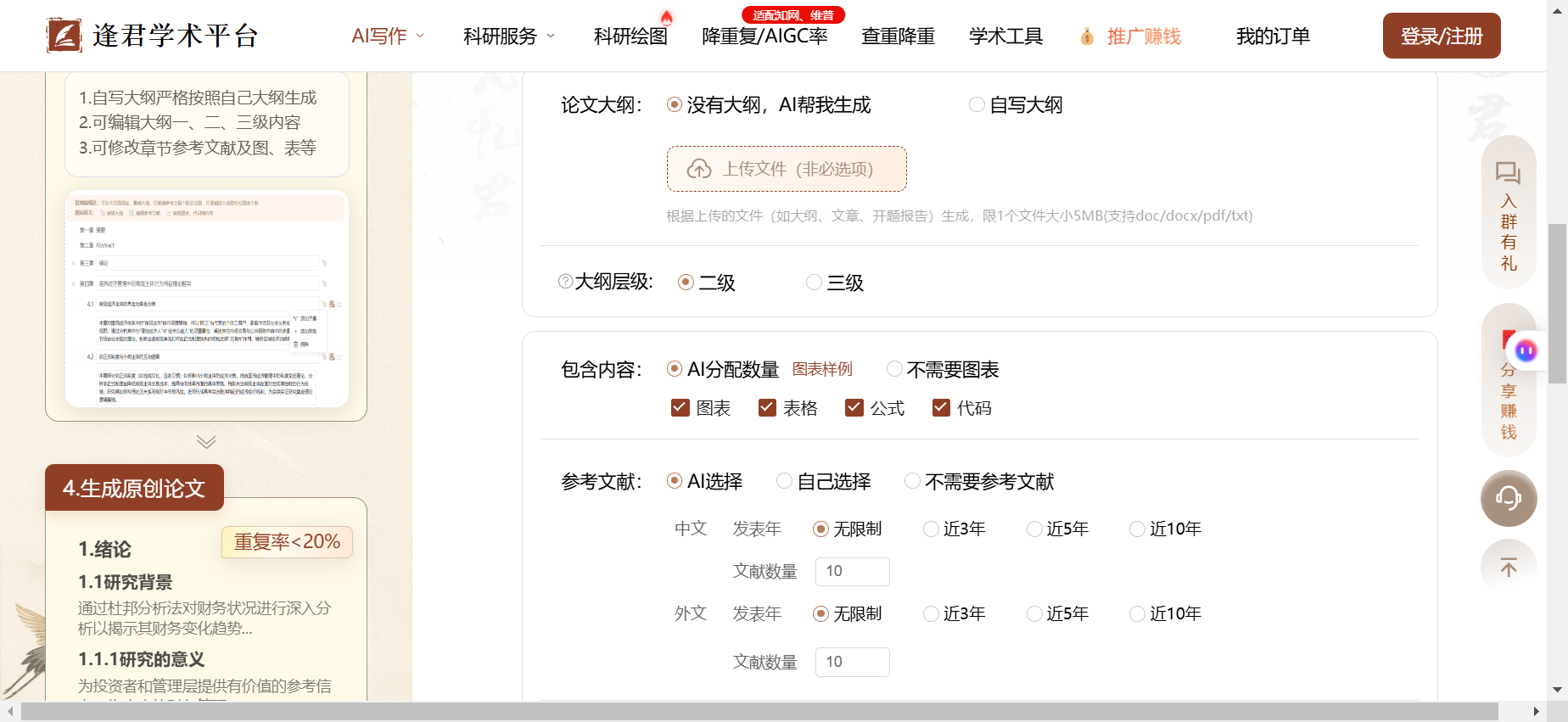Uncheck the 代码 checkbox
The image size is (1568, 722).
941,407
